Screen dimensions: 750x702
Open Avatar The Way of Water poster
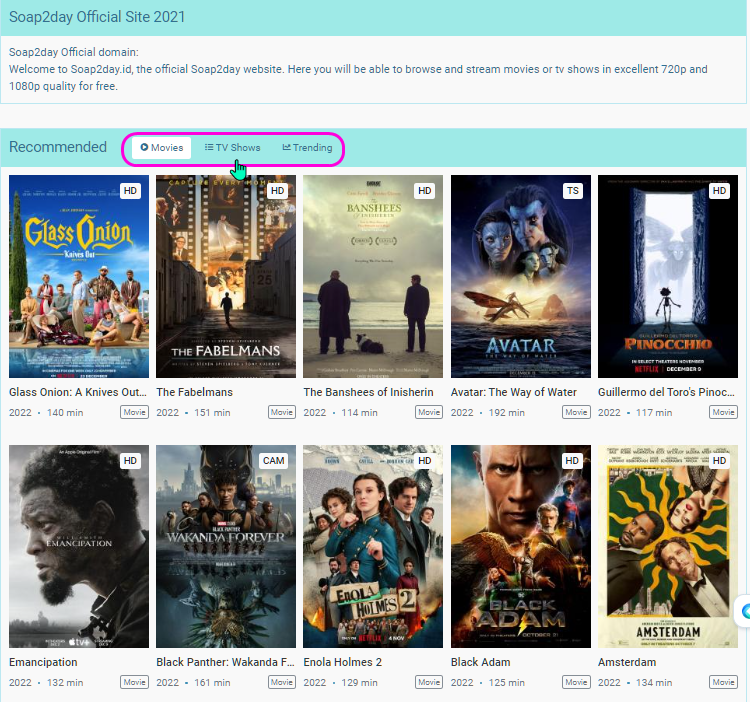[521, 276]
